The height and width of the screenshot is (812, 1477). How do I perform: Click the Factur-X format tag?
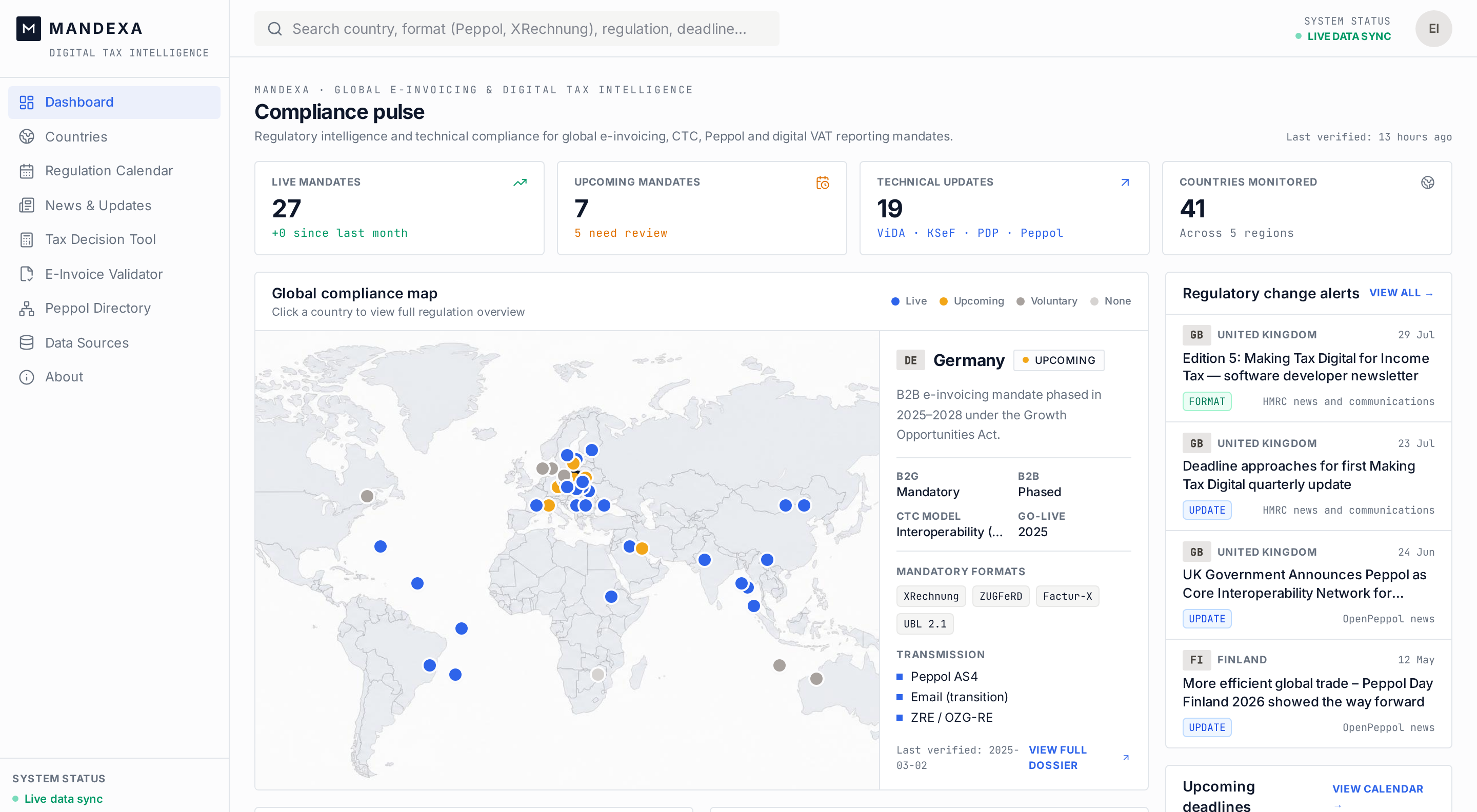(x=1067, y=596)
